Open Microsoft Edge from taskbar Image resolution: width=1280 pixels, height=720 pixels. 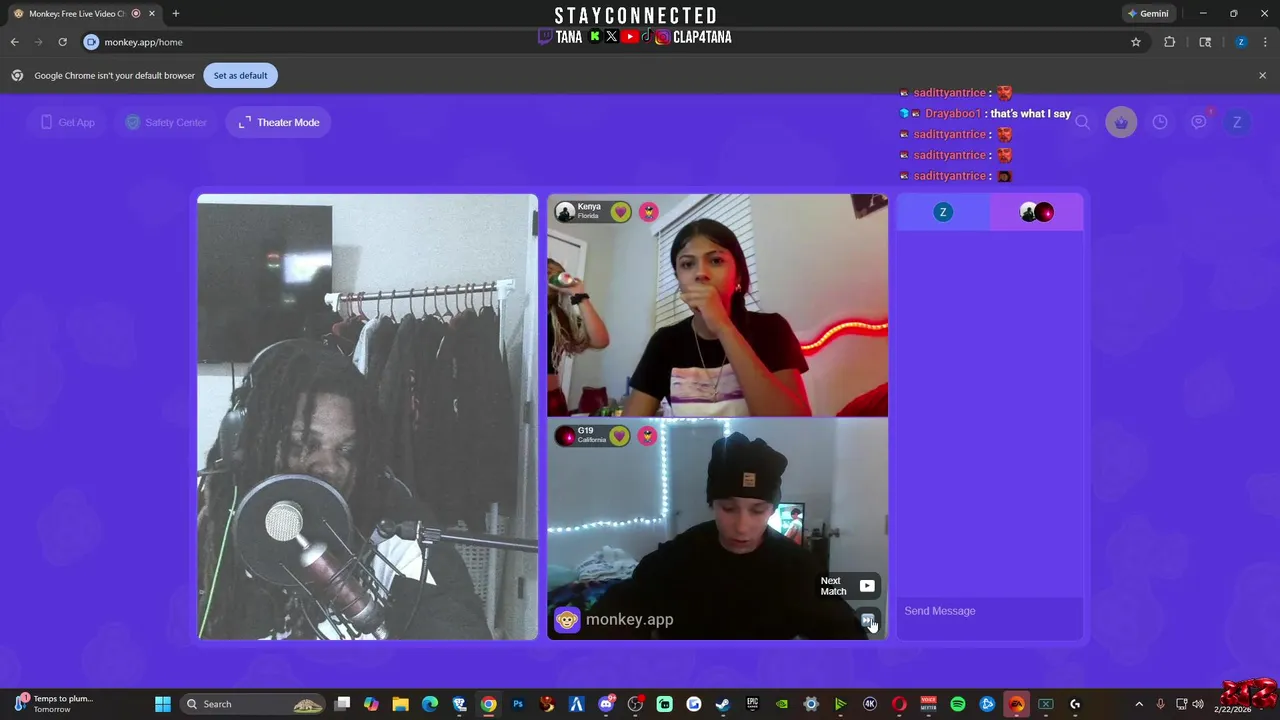[x=430, y=704]
